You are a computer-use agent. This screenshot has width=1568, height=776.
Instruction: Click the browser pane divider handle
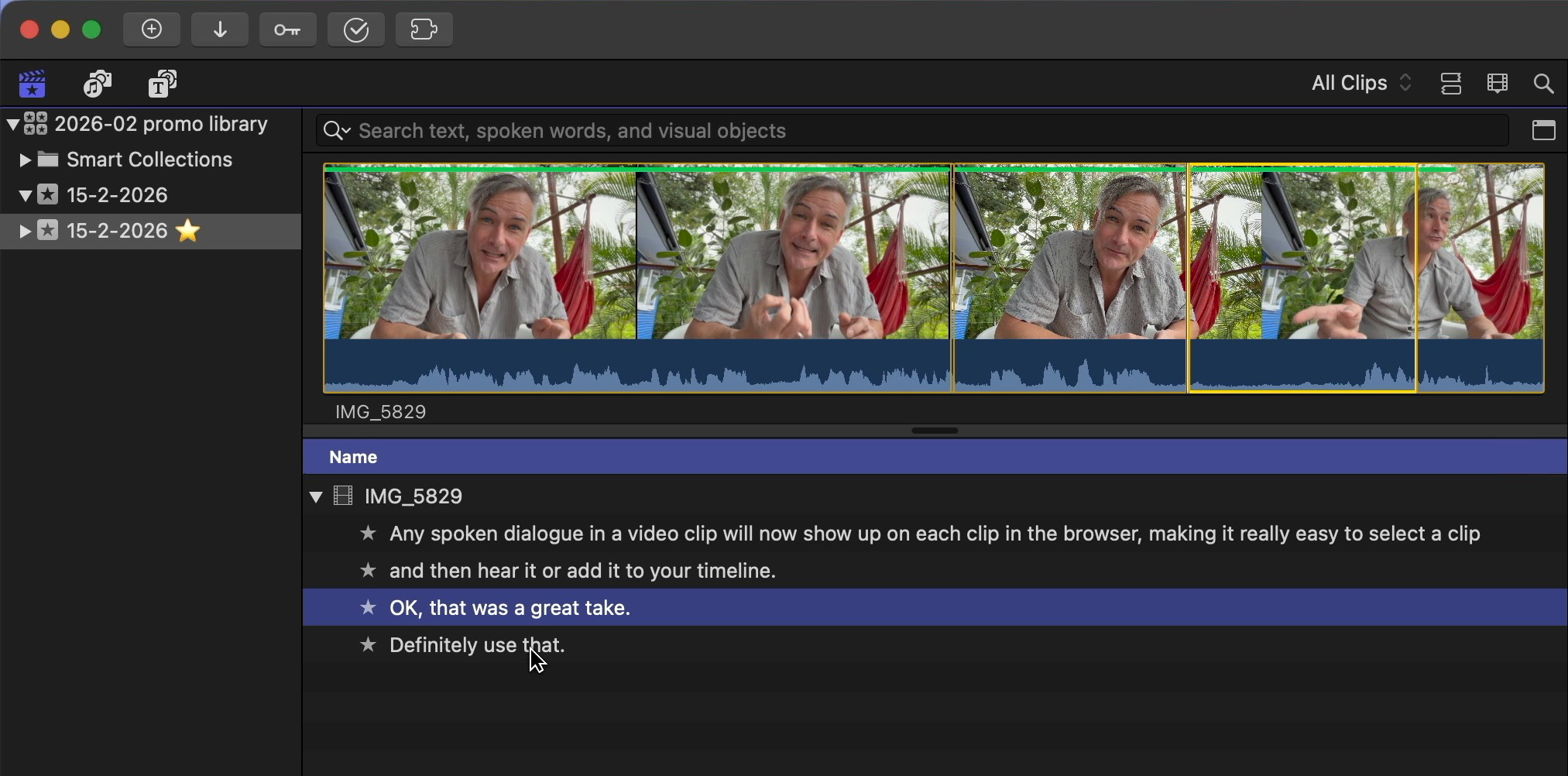[x=935, y=431]
